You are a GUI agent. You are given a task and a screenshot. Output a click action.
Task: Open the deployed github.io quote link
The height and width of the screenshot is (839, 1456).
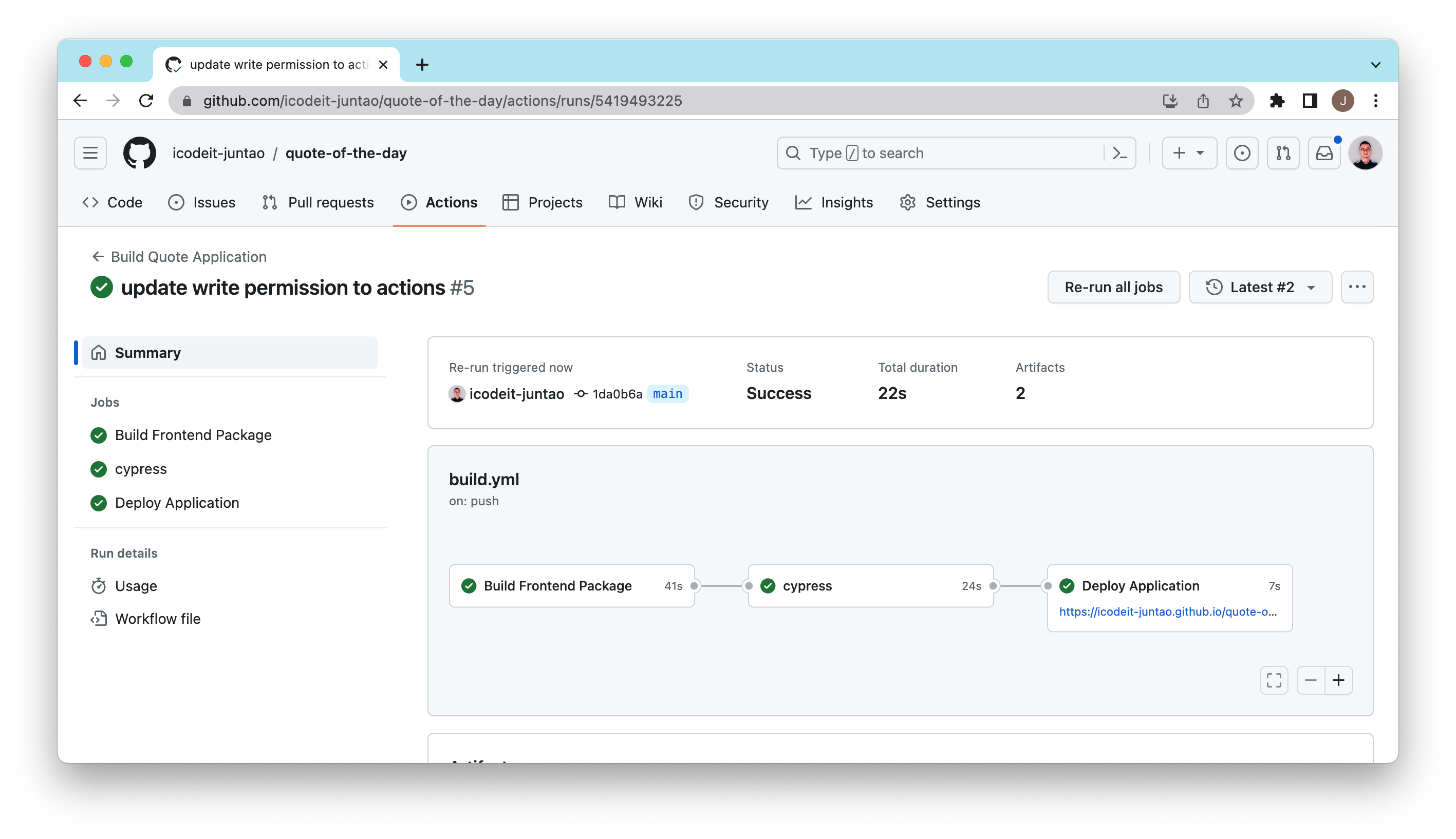(x=1167, y=612)
